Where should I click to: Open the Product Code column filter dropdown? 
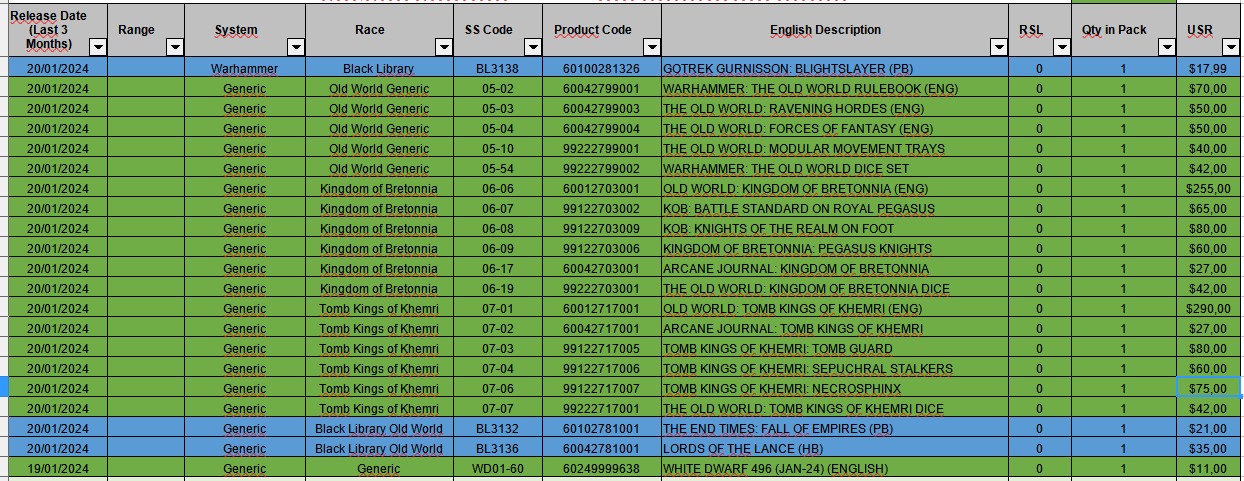tap(652, 47)
